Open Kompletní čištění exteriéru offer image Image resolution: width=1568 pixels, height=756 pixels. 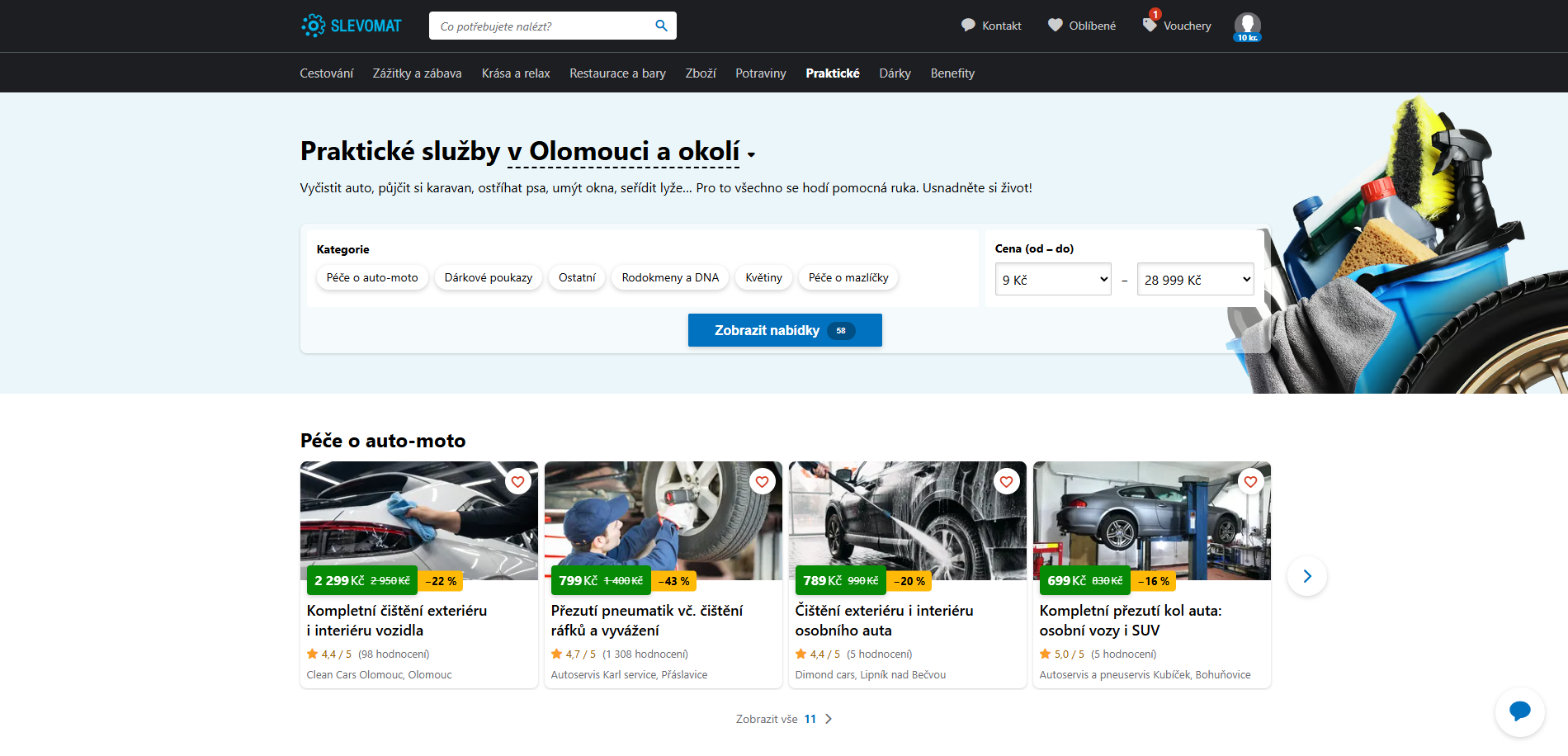(419, 520)
